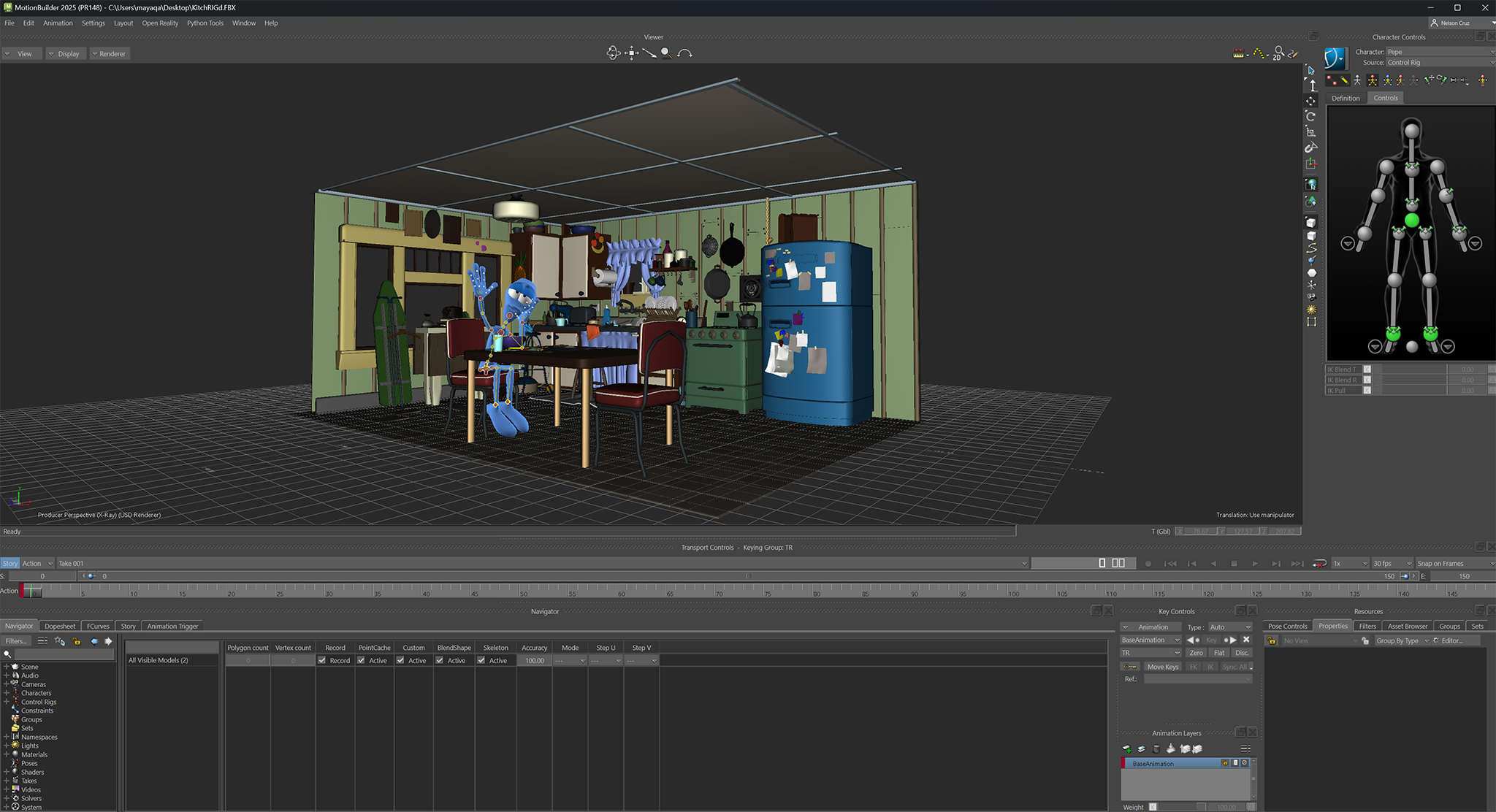Click the properties lock icon
Image resolution: width=1496 pixels, height=812 pixels.
tap(1272, 640)
